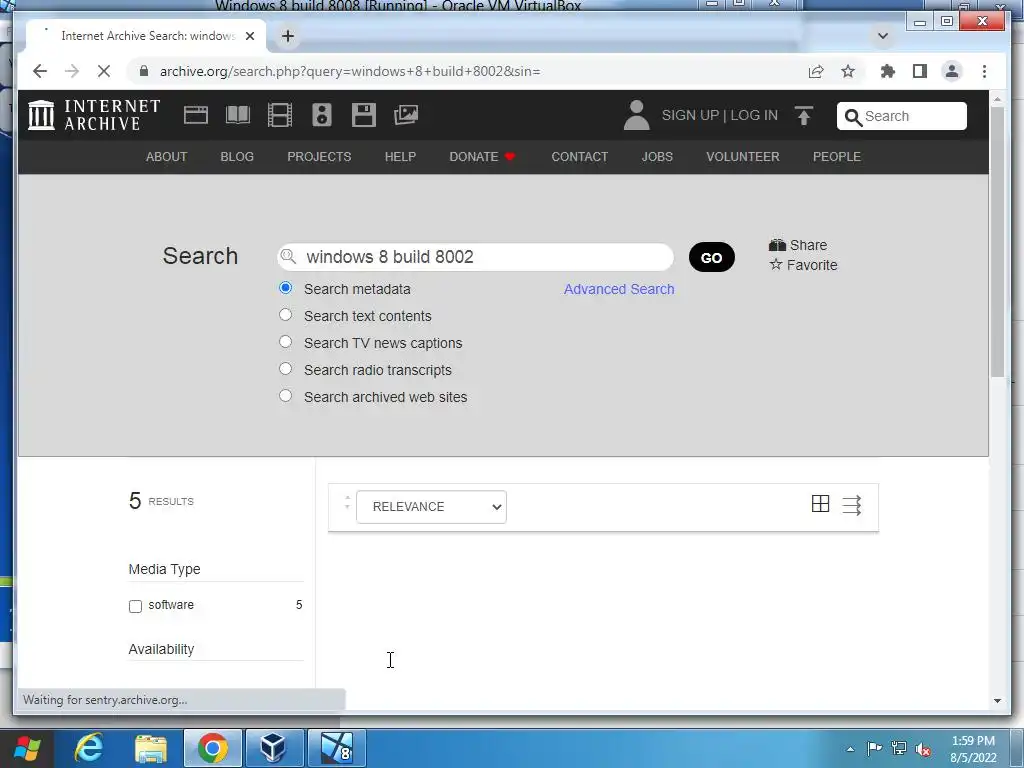
Task: Click the user avatar icon
Action: [636, 115]
